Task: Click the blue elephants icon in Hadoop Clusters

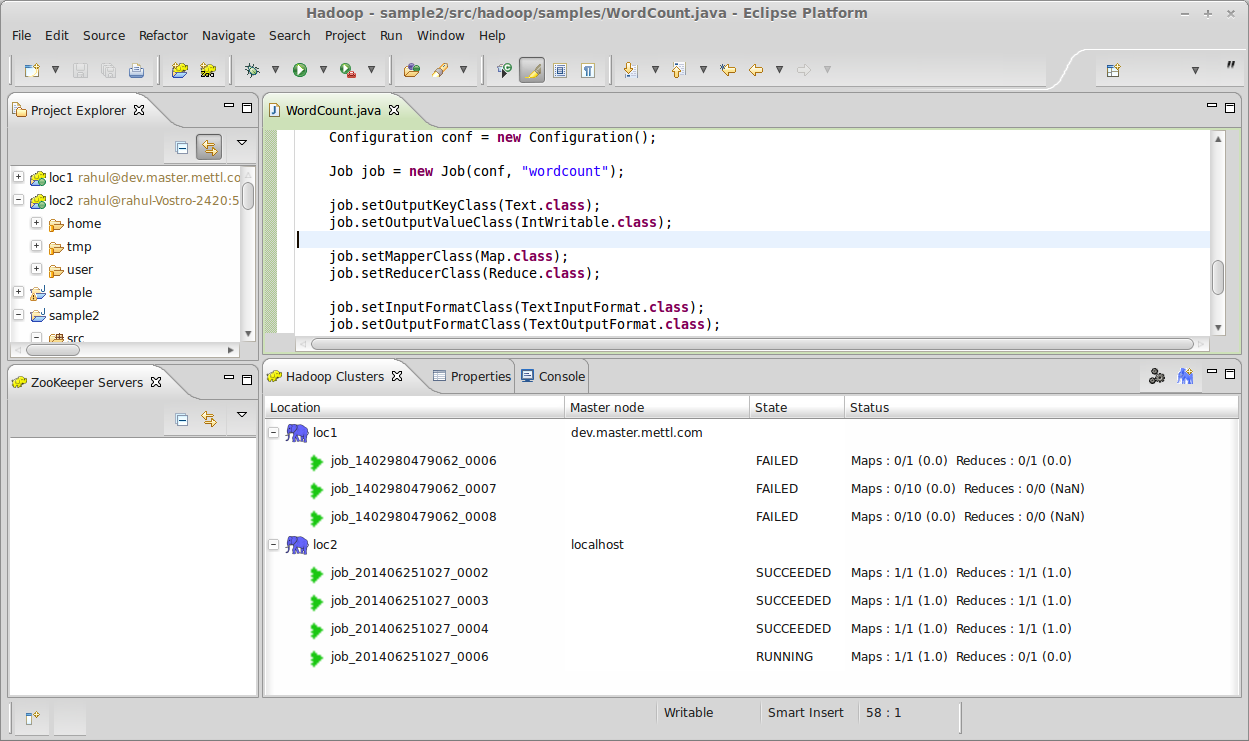Action: coord(1185,377)
